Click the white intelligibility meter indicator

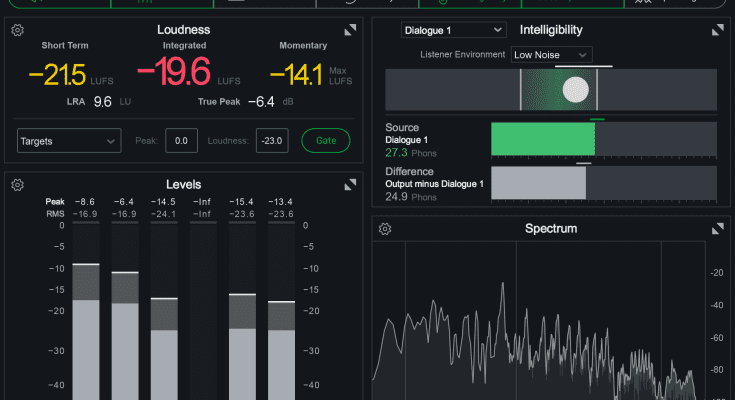click(x=575, y=90)
